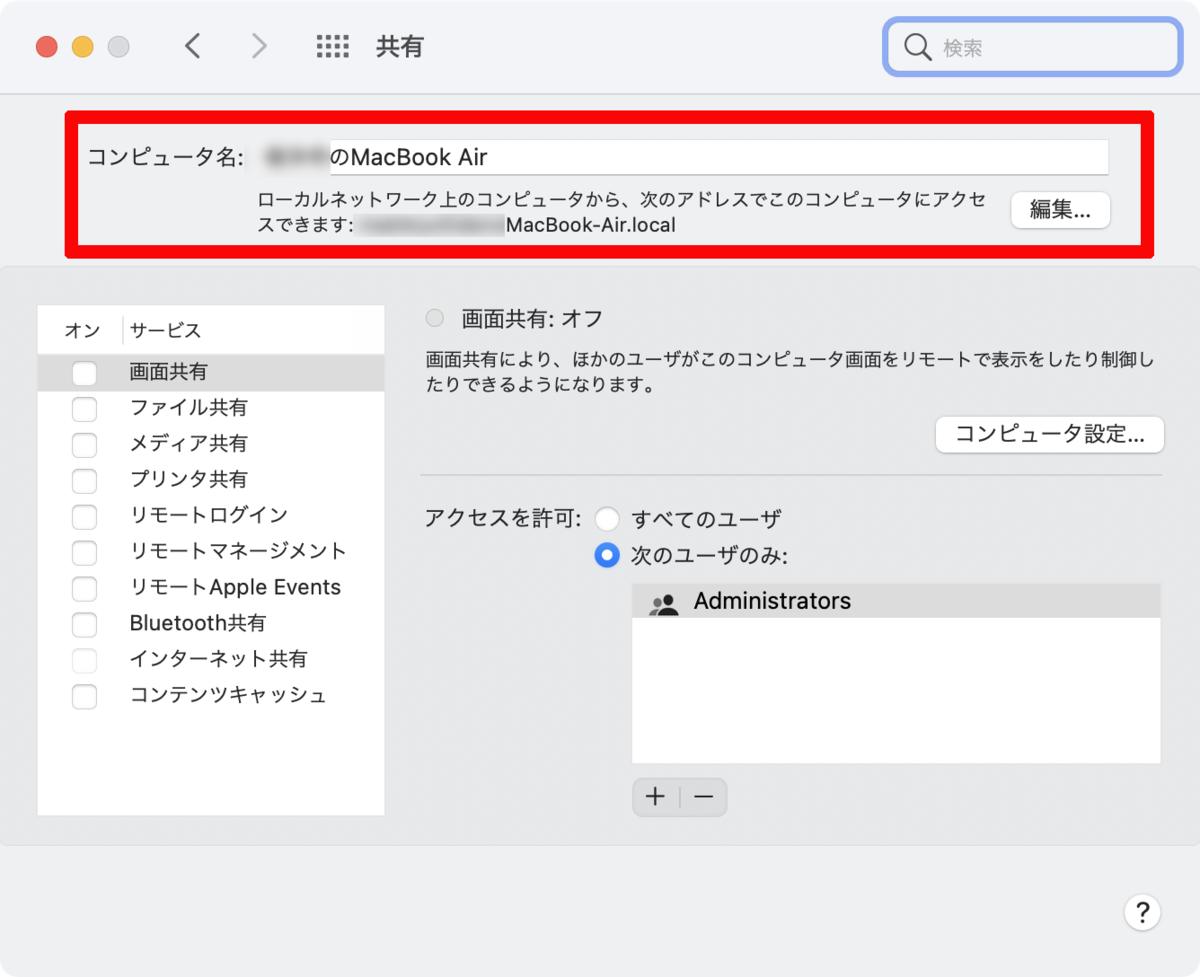Enable Bluetooth共有 checkbox
1200x977 pixels.
tap(85, 625)
